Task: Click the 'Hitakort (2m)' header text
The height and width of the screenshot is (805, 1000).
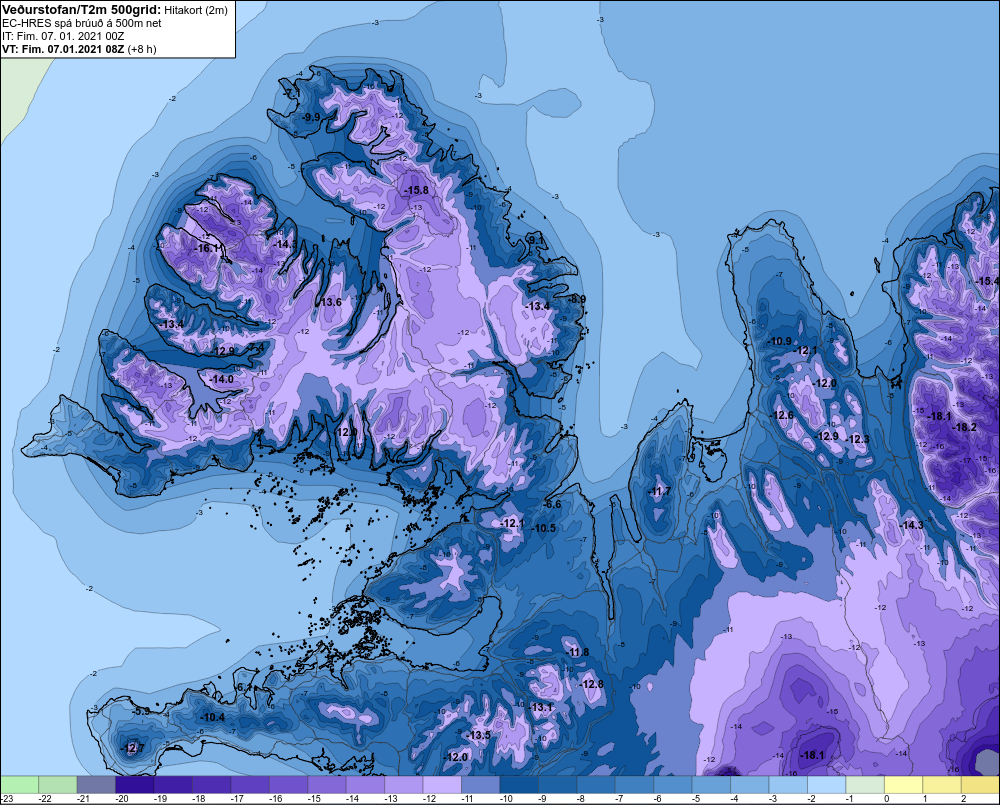Action: click(x=196, y=10)
